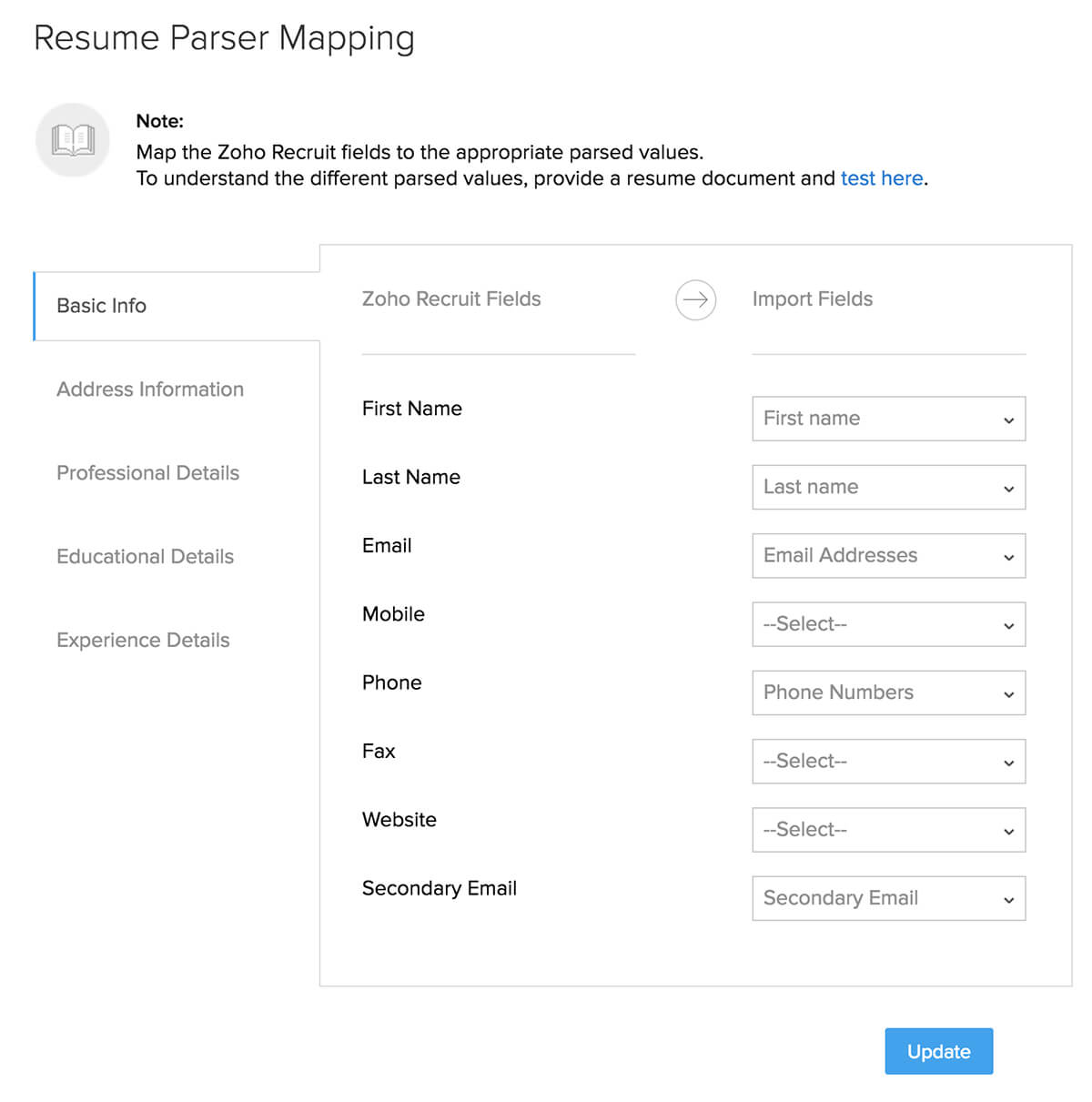Click the book note icon
The height and width of the screenshot is (1102, 1092).
click(72, 140)
